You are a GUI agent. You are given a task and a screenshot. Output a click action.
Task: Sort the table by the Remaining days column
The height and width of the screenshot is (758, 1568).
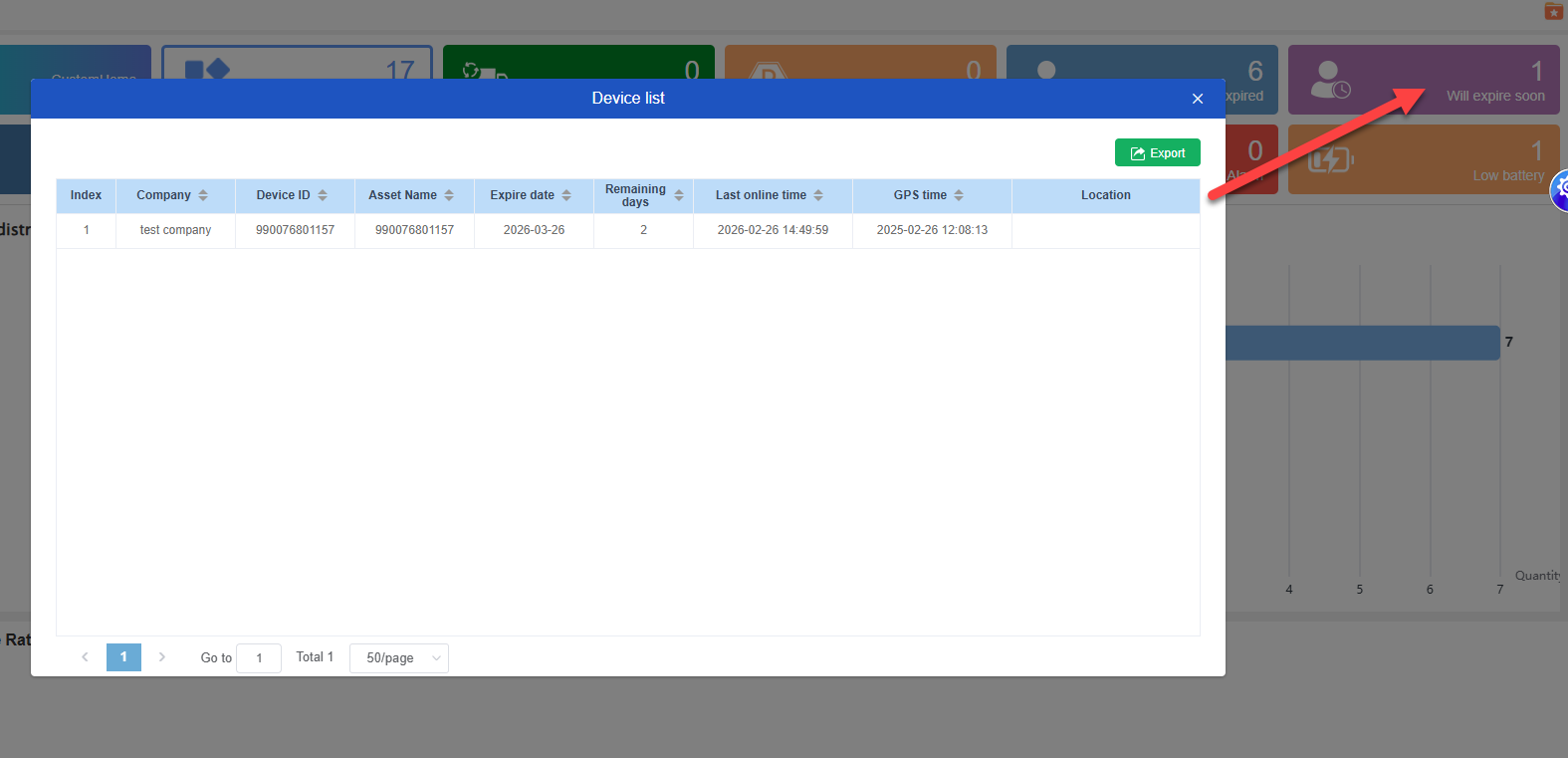(x=679, y=195)
